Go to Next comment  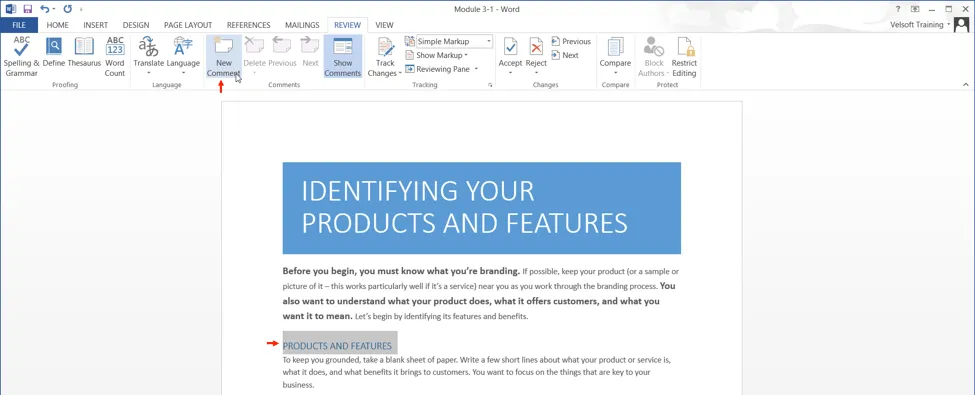[310, 52]
